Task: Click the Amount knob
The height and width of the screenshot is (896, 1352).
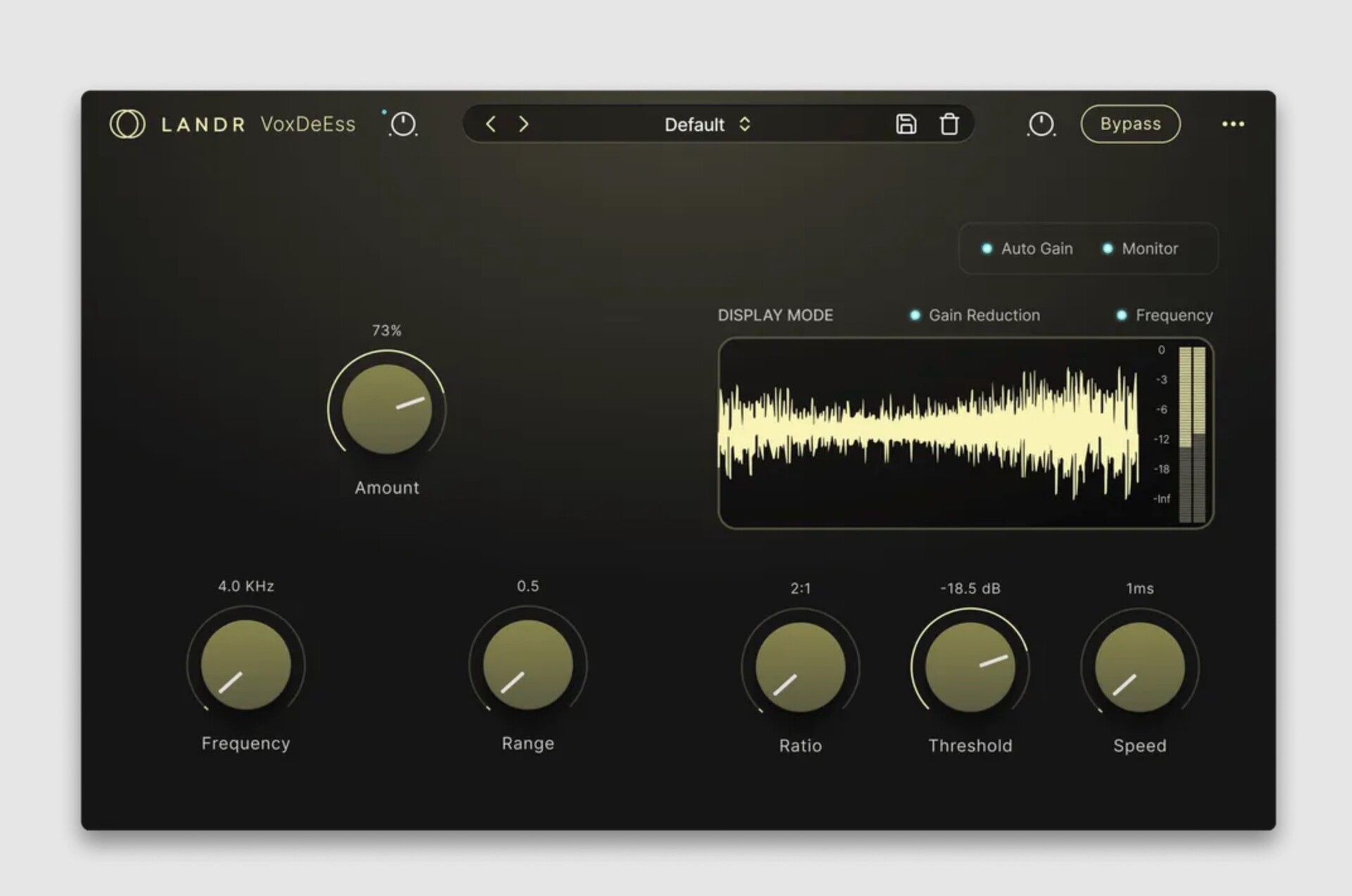Action: pos(387,409)
